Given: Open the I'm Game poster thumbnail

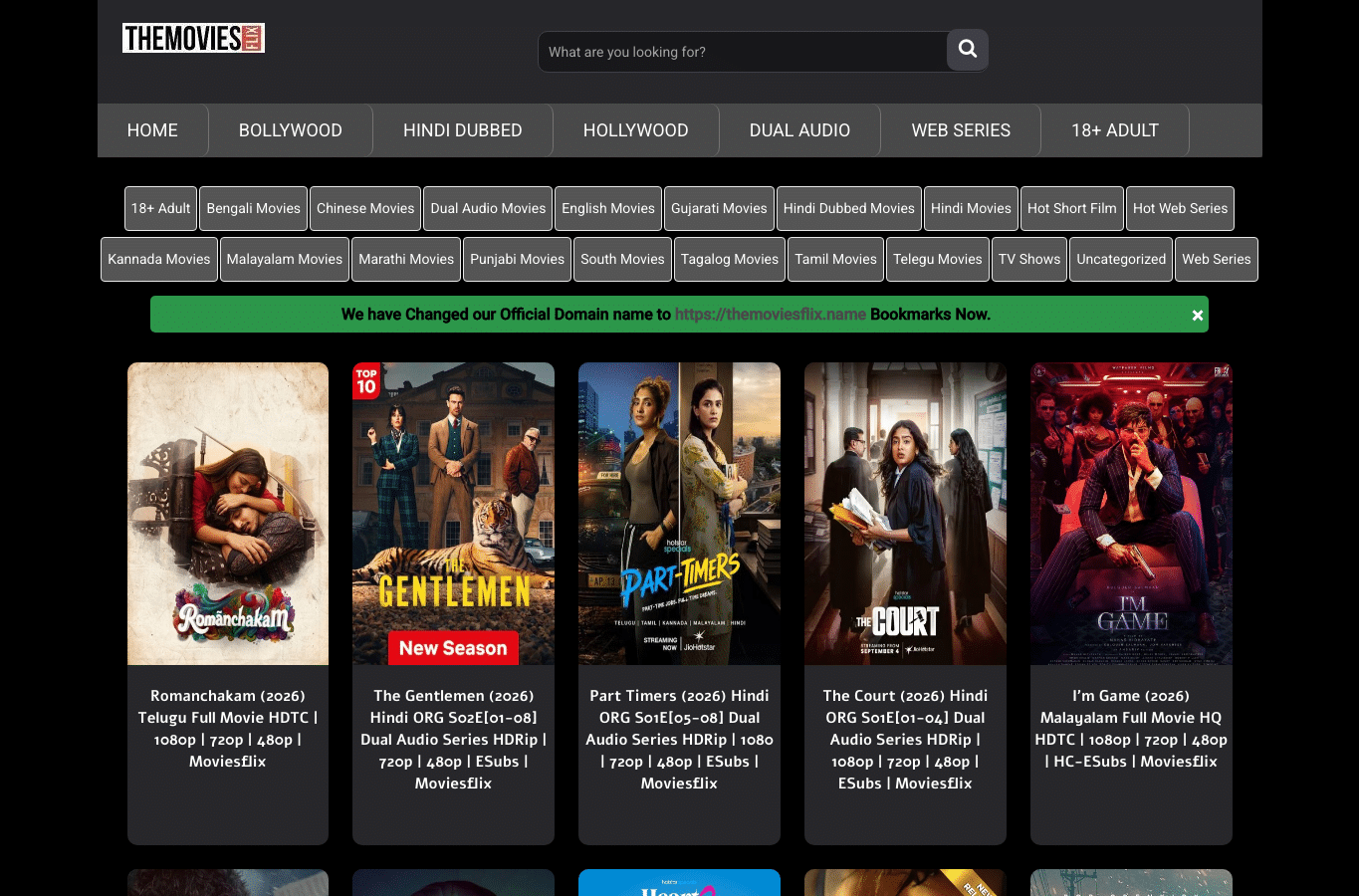Looking at the screenshot, I should click(1131, 514).
